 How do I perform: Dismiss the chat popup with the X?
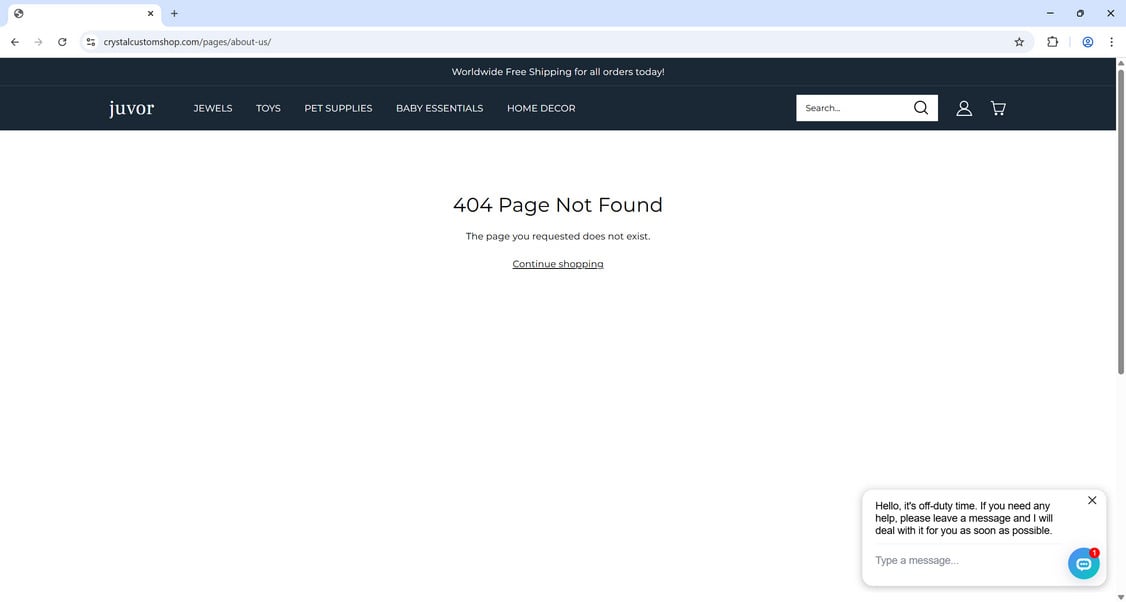[x=1092, y=500]
